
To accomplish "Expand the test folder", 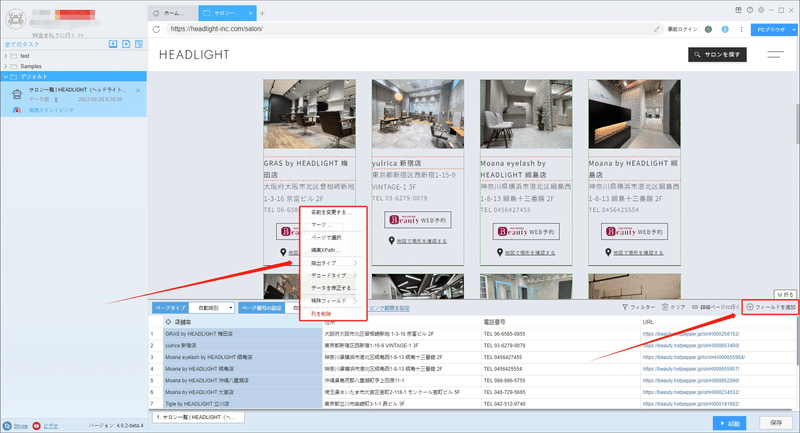I will point(6,56).
